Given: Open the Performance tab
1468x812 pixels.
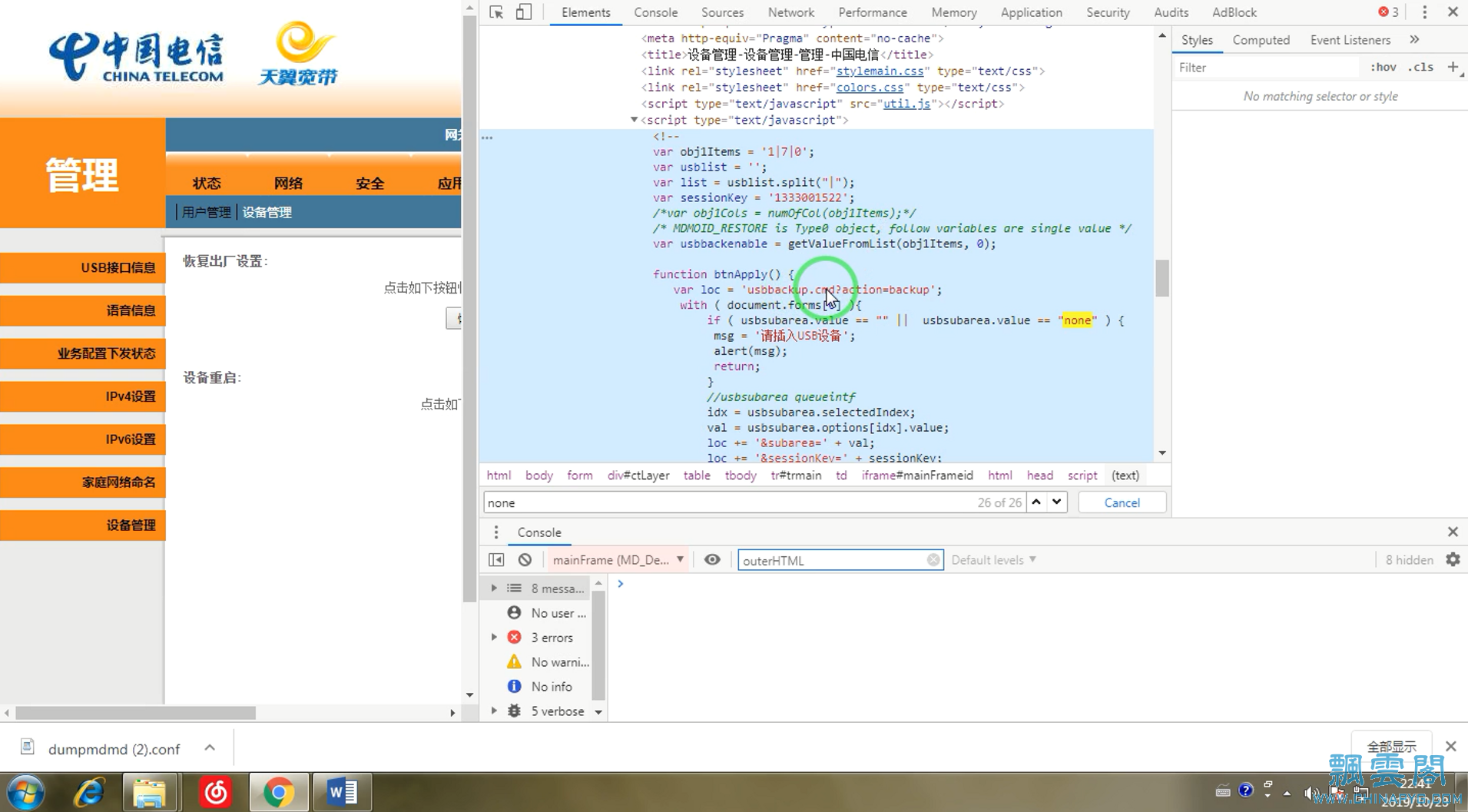Looking at the screenshot, I should [872, 12].
